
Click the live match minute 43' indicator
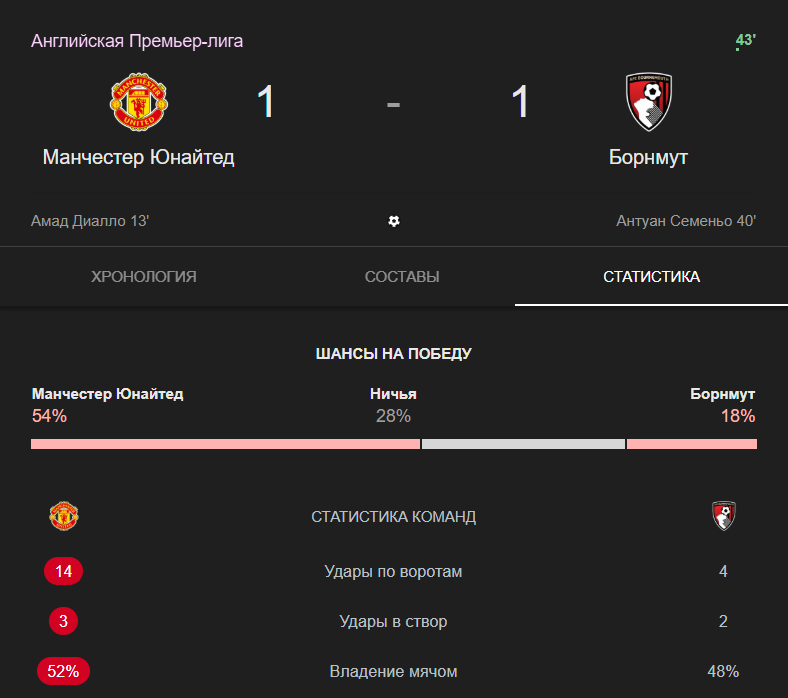746,40
